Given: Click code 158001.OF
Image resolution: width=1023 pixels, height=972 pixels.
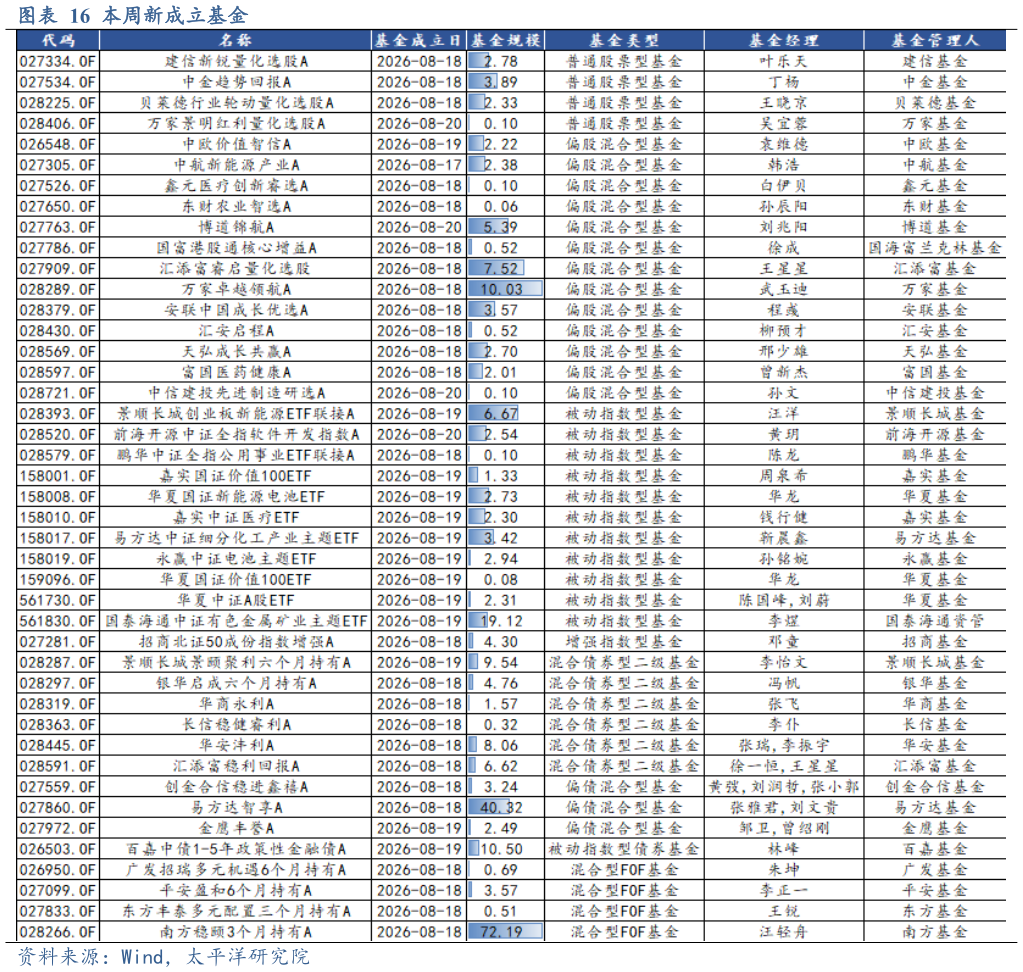Looking at the screenshot, I should coord(57,476).
